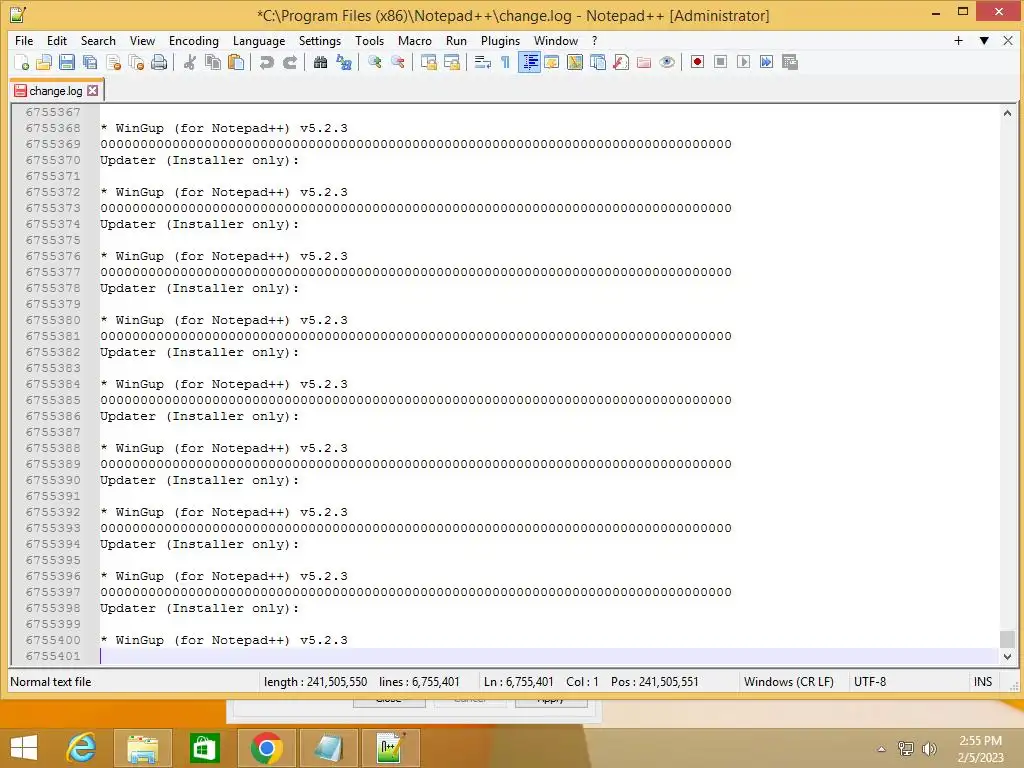Redo the action via toolbar arrow
This screenshot has height=768, width=1024.
click(290, 62)
